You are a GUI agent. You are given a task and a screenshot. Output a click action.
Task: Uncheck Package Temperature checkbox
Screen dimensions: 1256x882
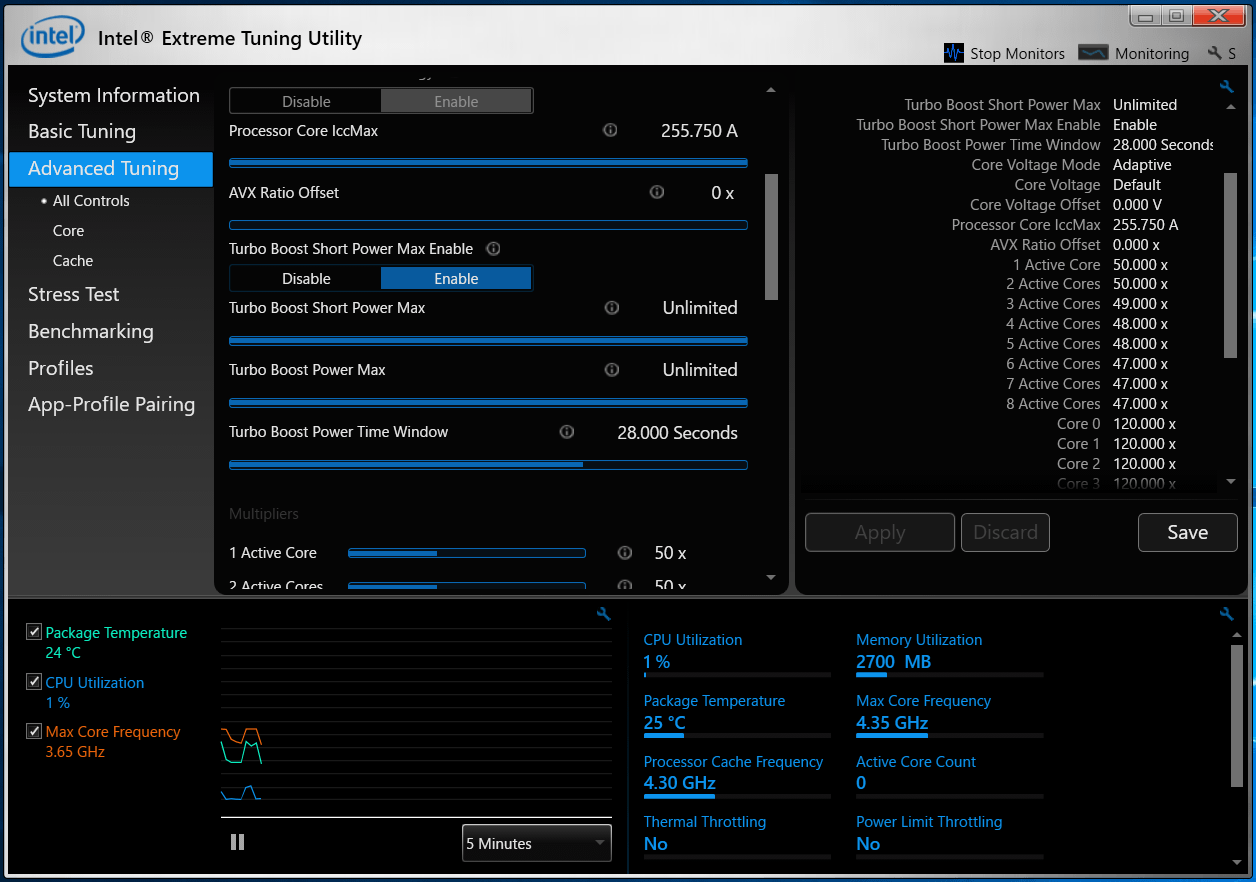click(34, 632)
